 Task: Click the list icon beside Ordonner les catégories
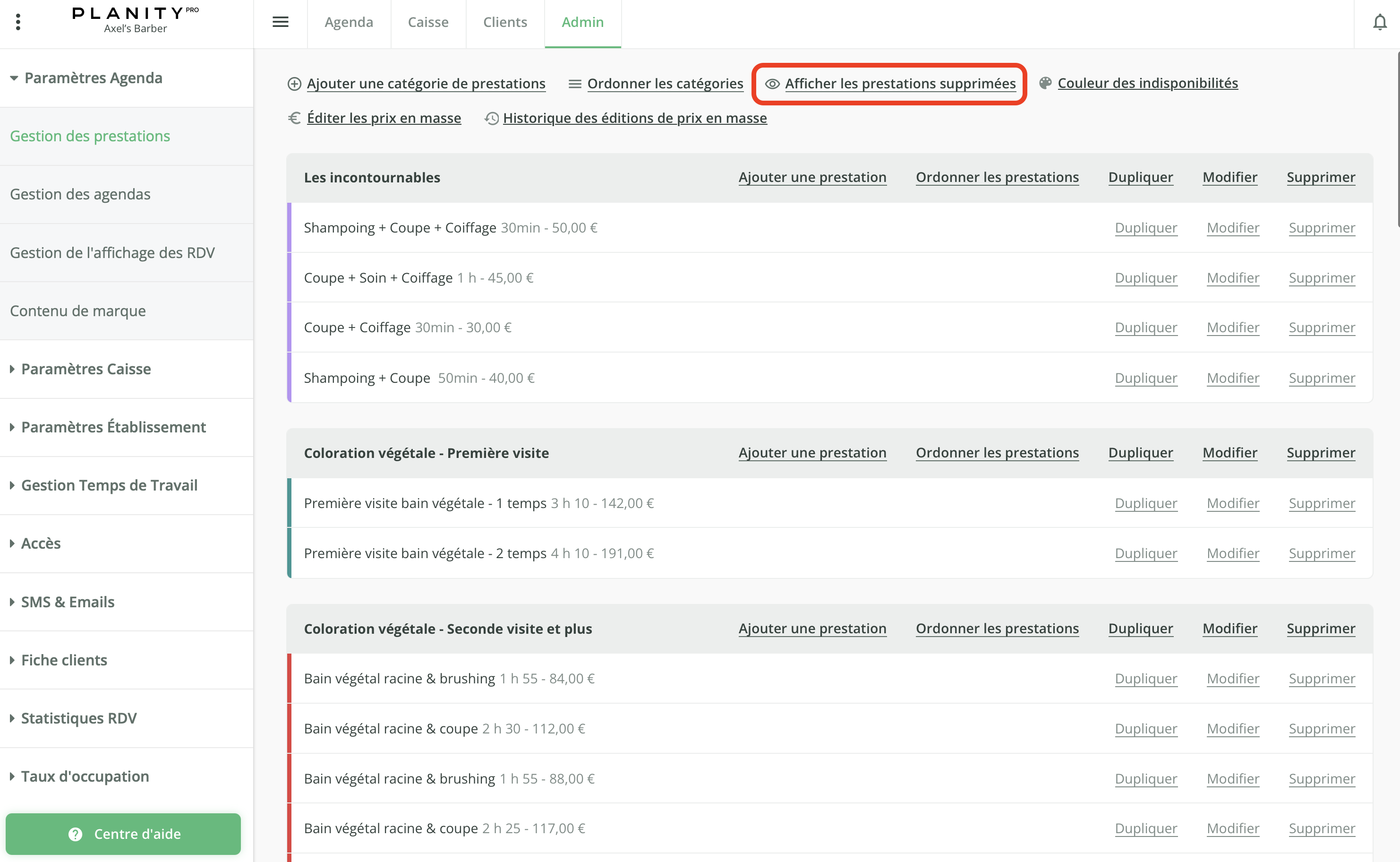(574, 84)
